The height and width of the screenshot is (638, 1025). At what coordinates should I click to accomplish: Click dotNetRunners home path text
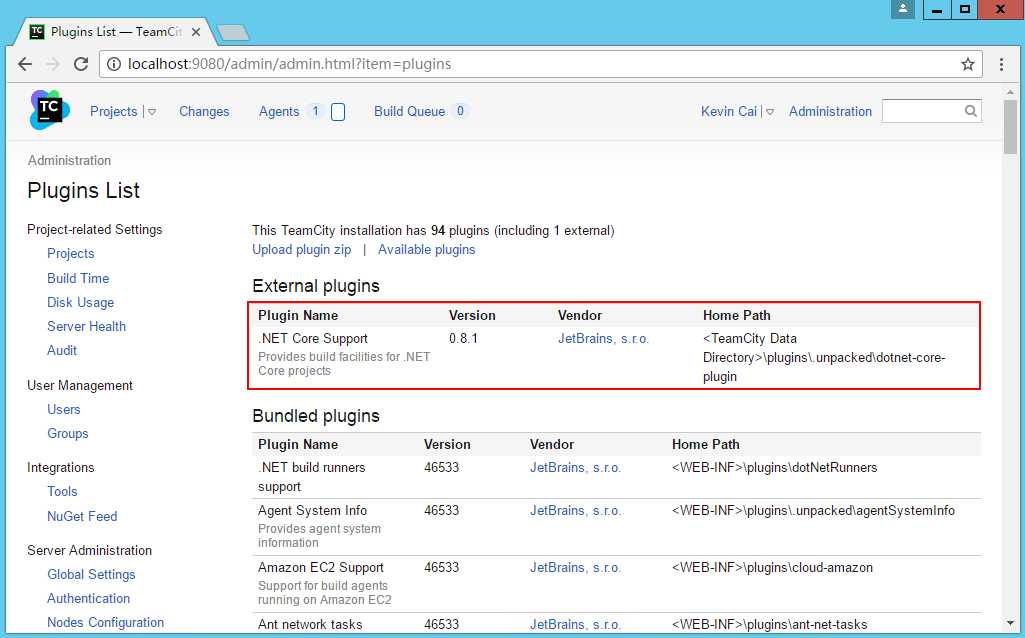pos(775,468)
